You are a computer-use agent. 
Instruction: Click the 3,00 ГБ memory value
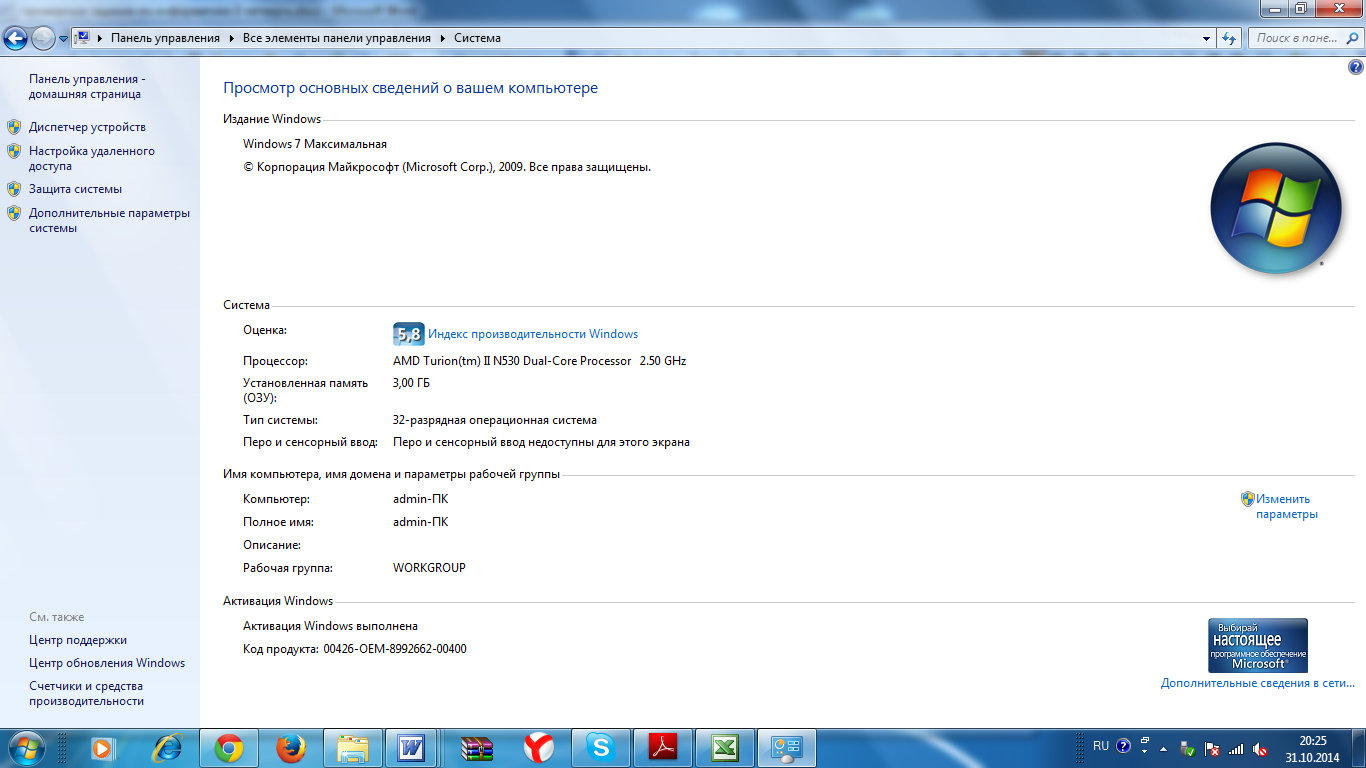(x=412, y=383)
